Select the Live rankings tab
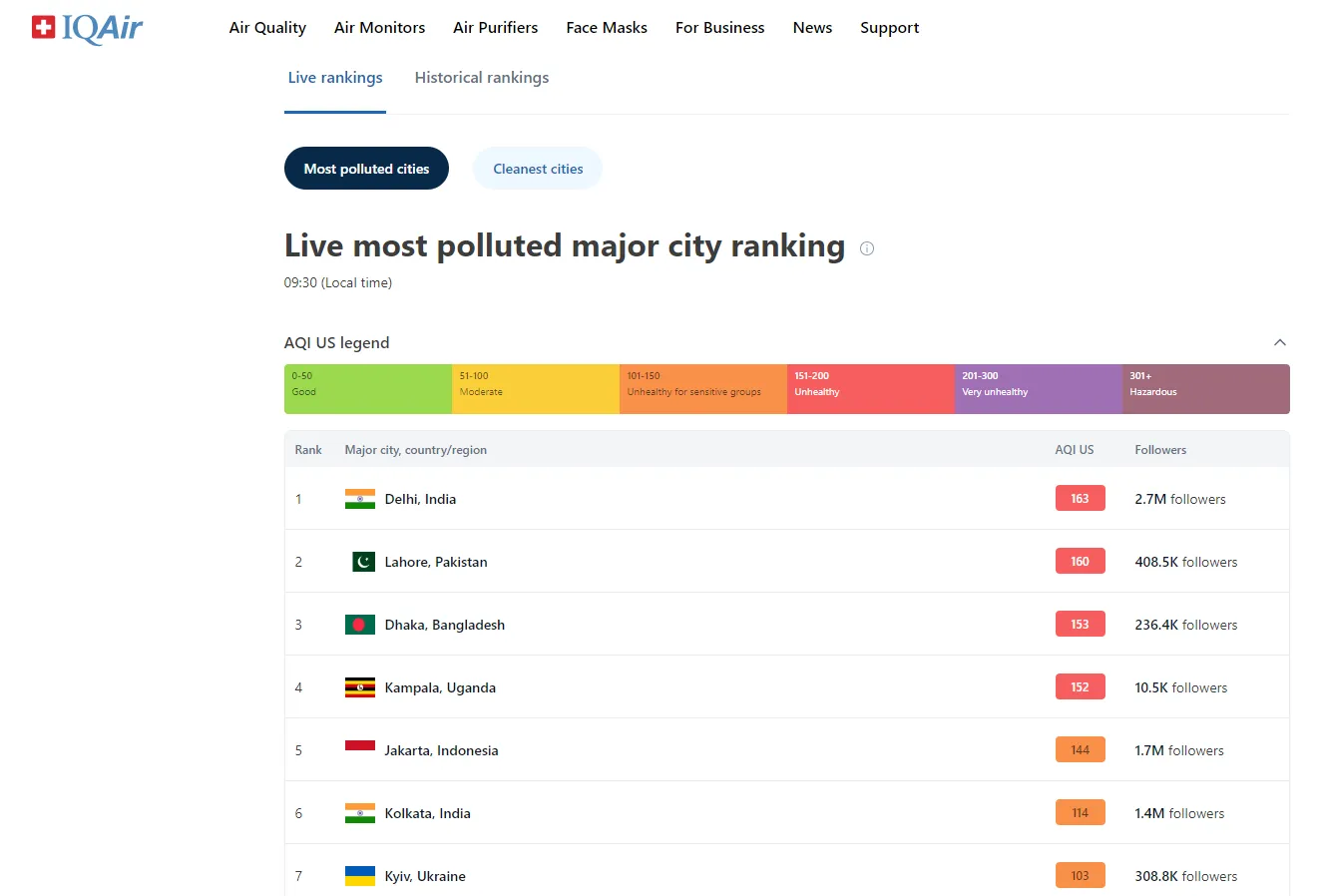Screen dimensions: 1321x896 [x=335, y=78]
